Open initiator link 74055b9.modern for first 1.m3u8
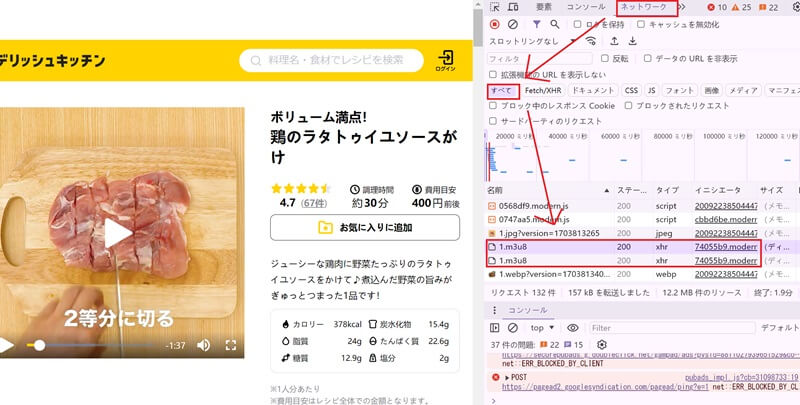The image size is (800, 405). click(726, 247)
